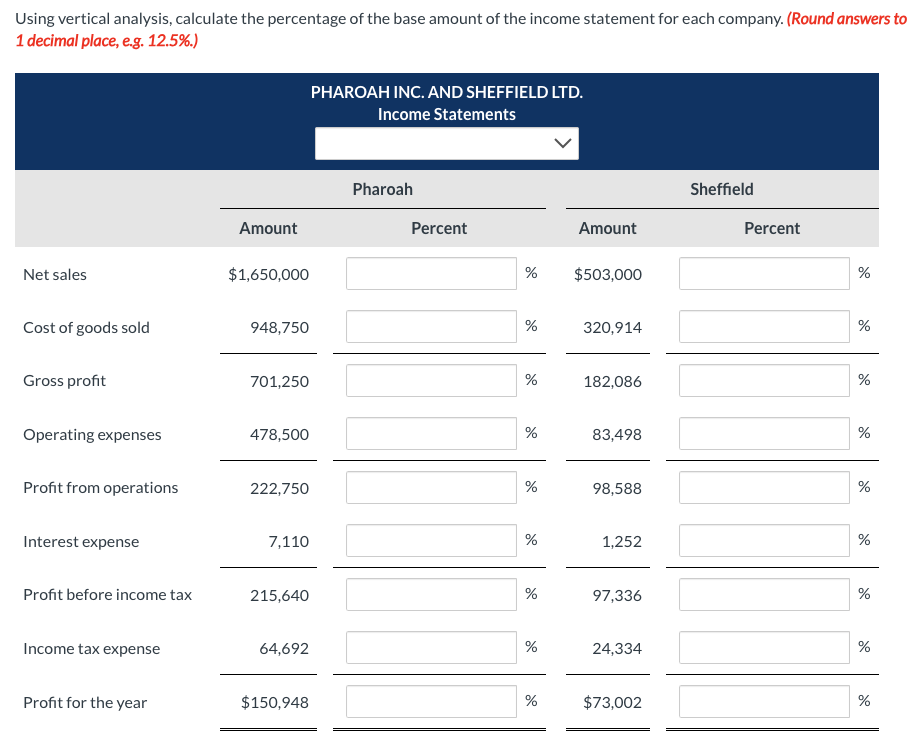Select the Sheffield Profit from operations percent box
Image resolution: width=922 pixels, height=739 pixels.
pyautogui.click(x=763, y=487)
